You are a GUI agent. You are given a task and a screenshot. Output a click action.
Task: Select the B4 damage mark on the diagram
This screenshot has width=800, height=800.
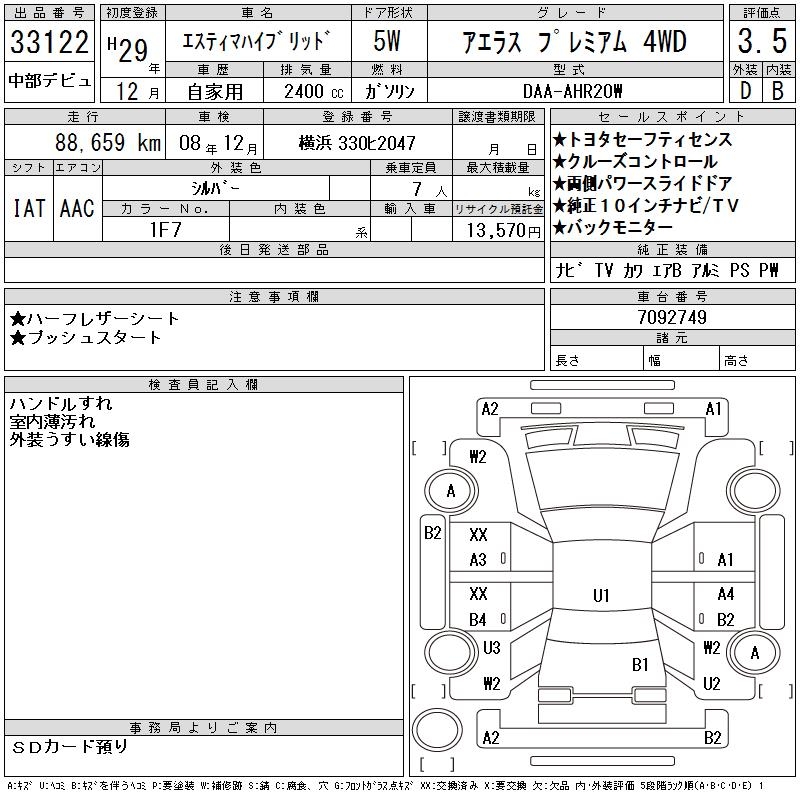click(x=478, y=620)
